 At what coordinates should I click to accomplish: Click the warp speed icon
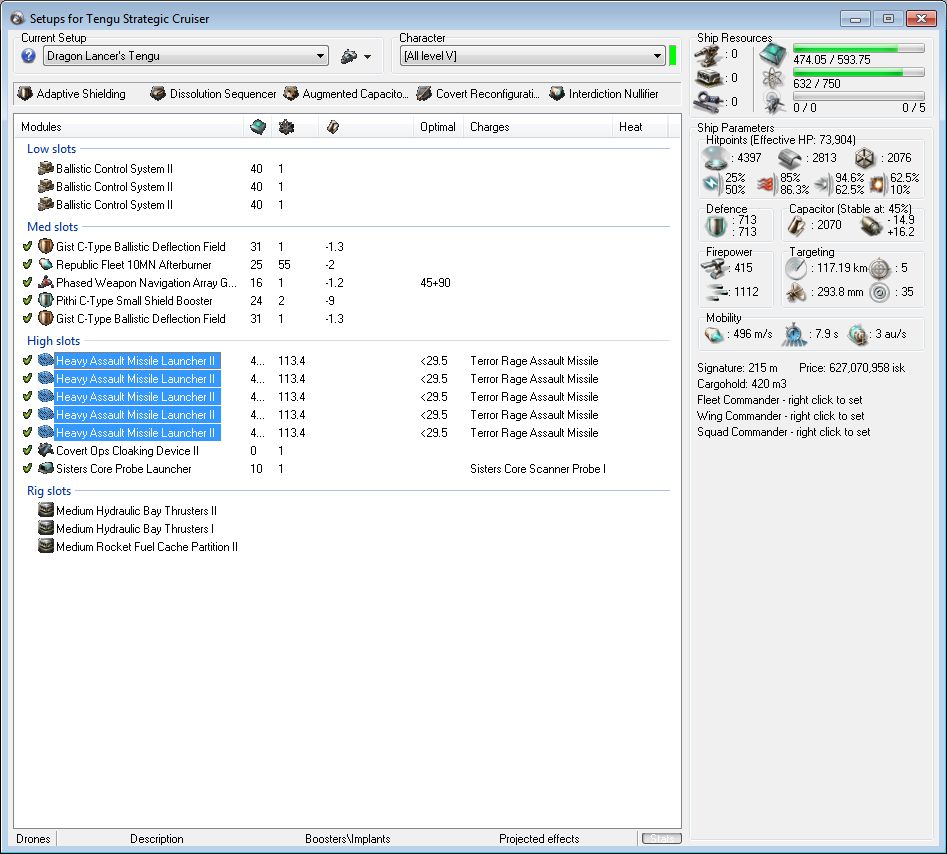[x=857, y=334]
